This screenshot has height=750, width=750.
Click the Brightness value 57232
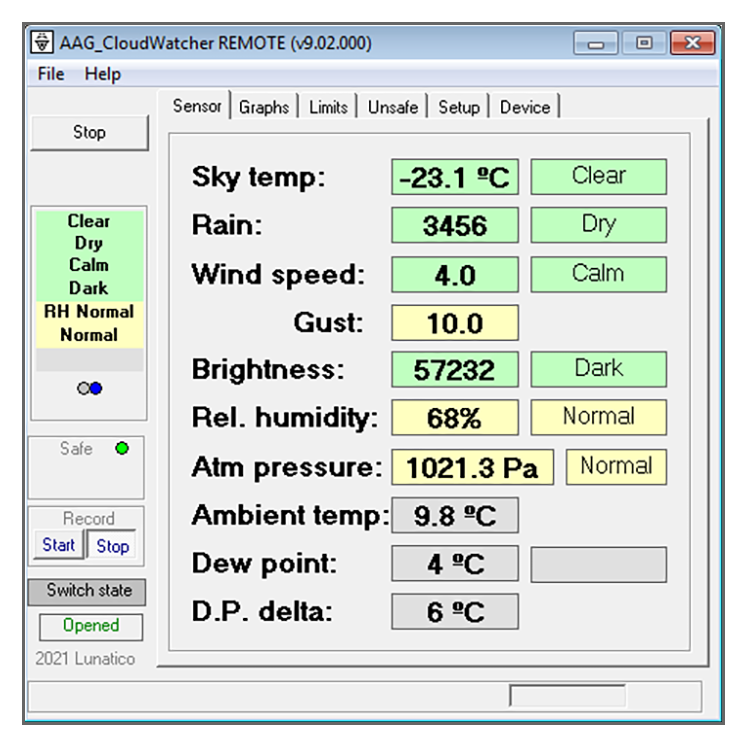454,370
